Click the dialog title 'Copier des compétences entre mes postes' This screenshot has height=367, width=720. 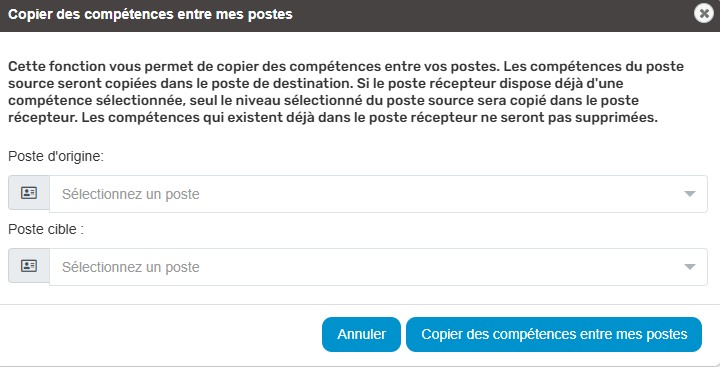(x=150, y=14)
